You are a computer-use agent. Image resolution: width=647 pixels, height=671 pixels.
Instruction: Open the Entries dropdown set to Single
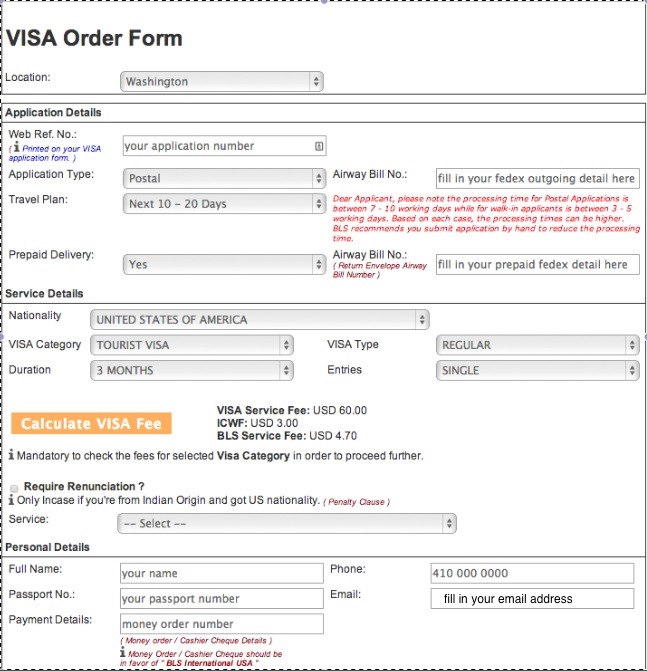[537, 370]
